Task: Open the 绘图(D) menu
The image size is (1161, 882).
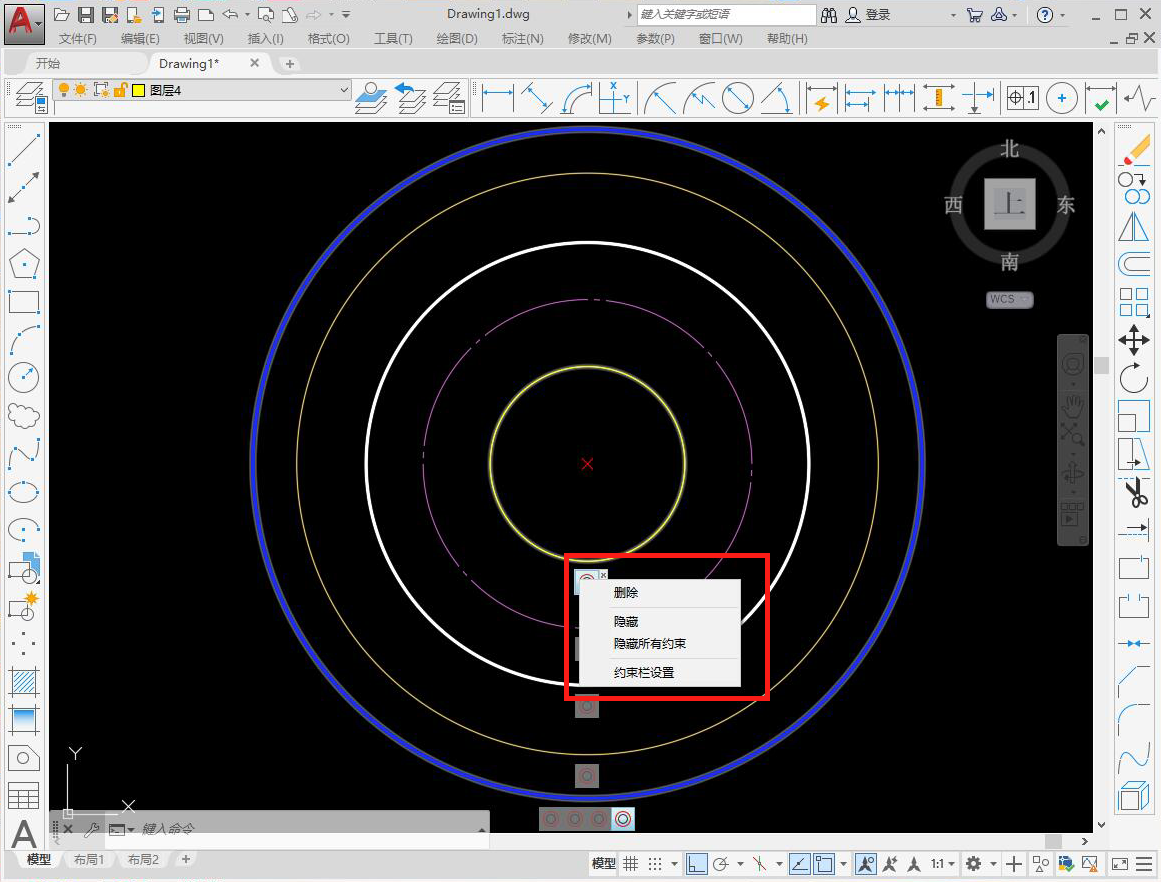Action: [456, 39]
